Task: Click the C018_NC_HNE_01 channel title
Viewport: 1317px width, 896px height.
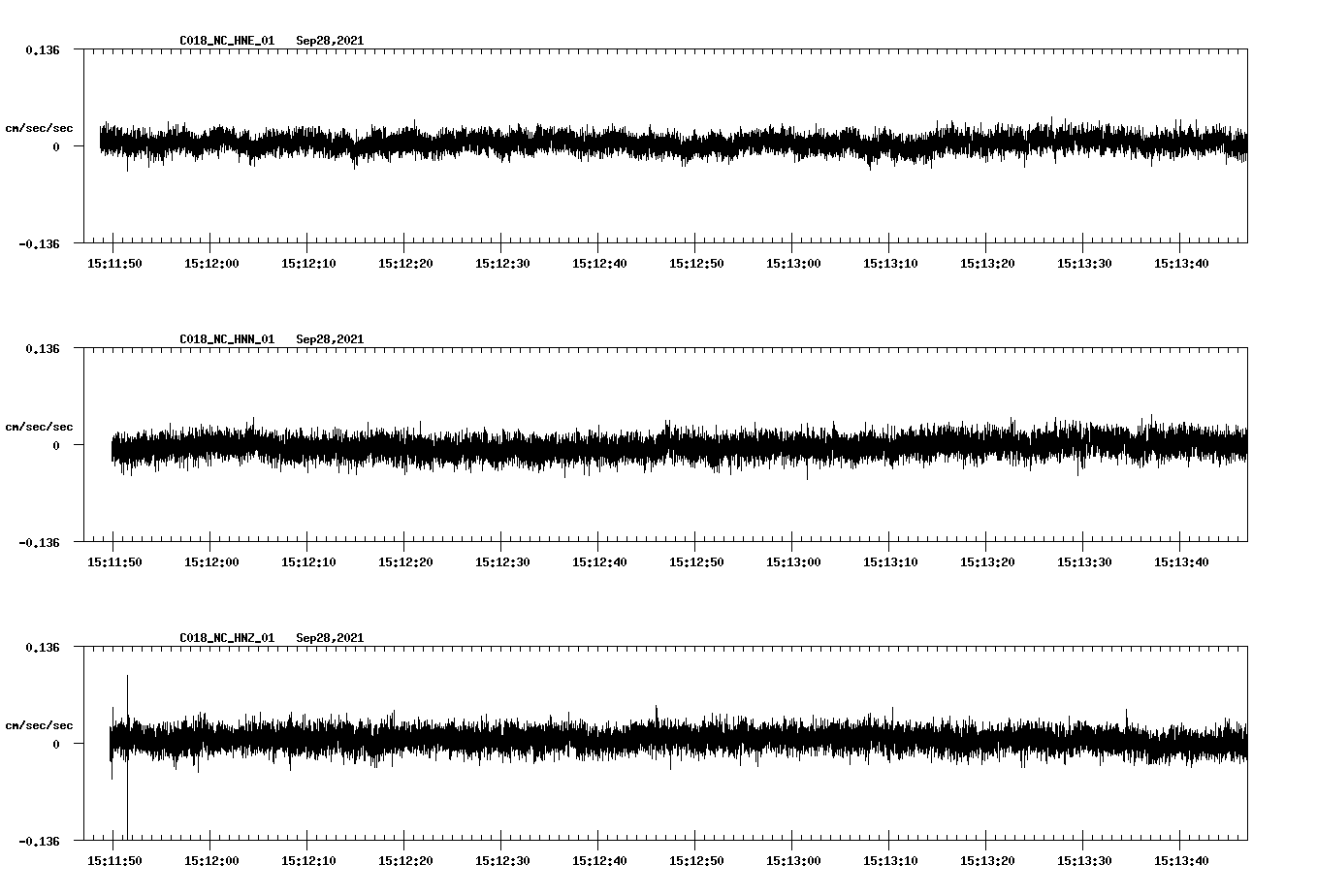Action: pos(227,41)
